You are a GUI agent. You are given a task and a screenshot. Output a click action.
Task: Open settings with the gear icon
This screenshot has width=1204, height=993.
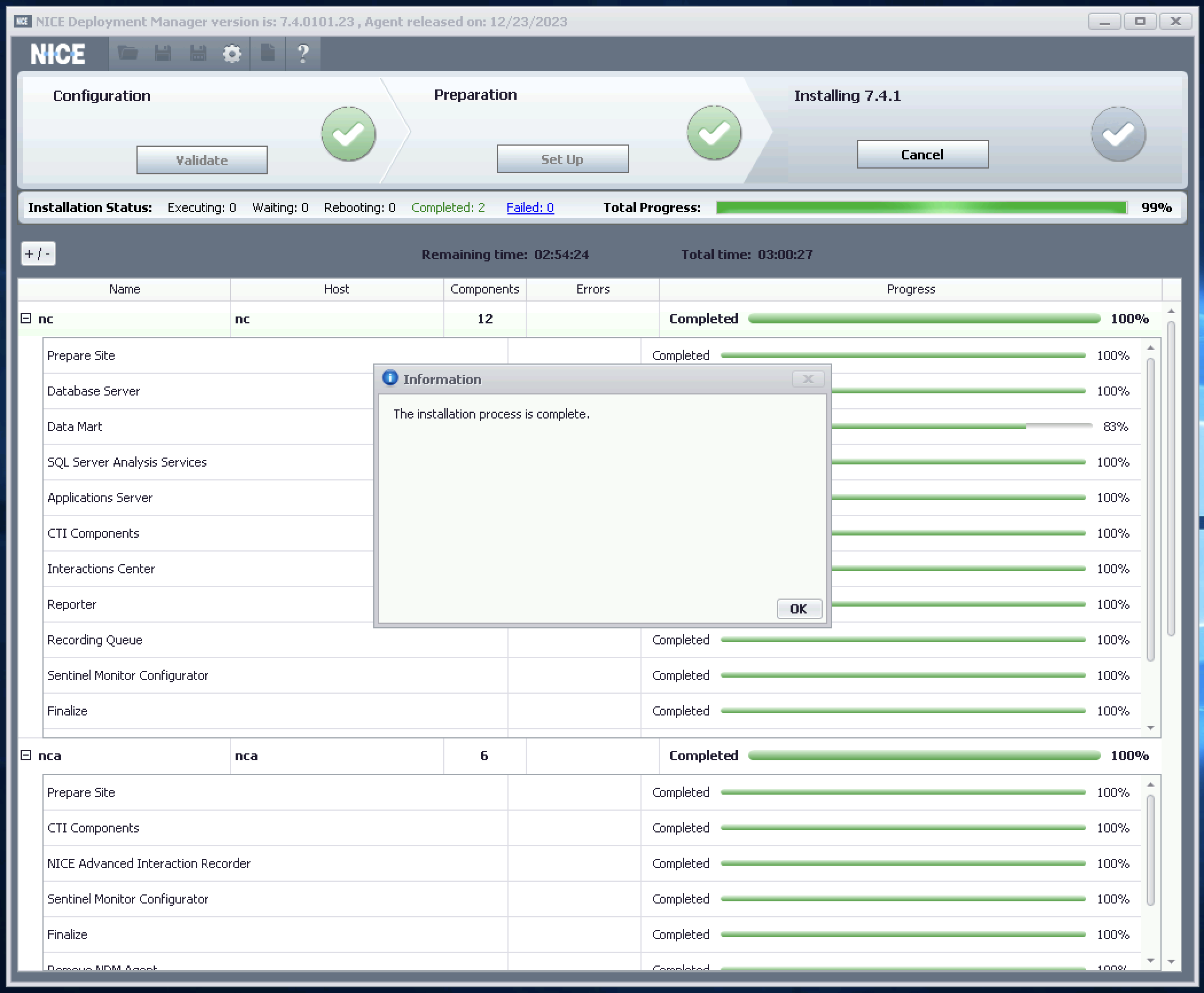232,54
